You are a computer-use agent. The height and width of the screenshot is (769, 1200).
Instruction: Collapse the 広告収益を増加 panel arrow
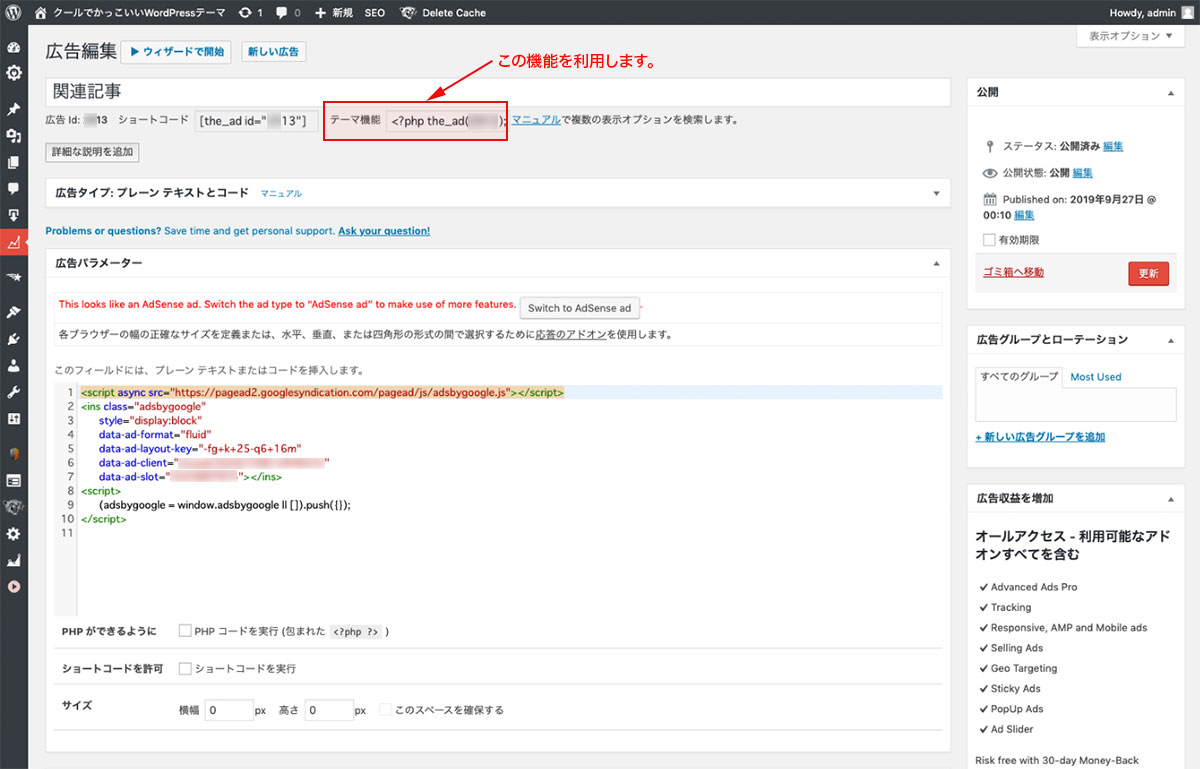click(1171, 498)
